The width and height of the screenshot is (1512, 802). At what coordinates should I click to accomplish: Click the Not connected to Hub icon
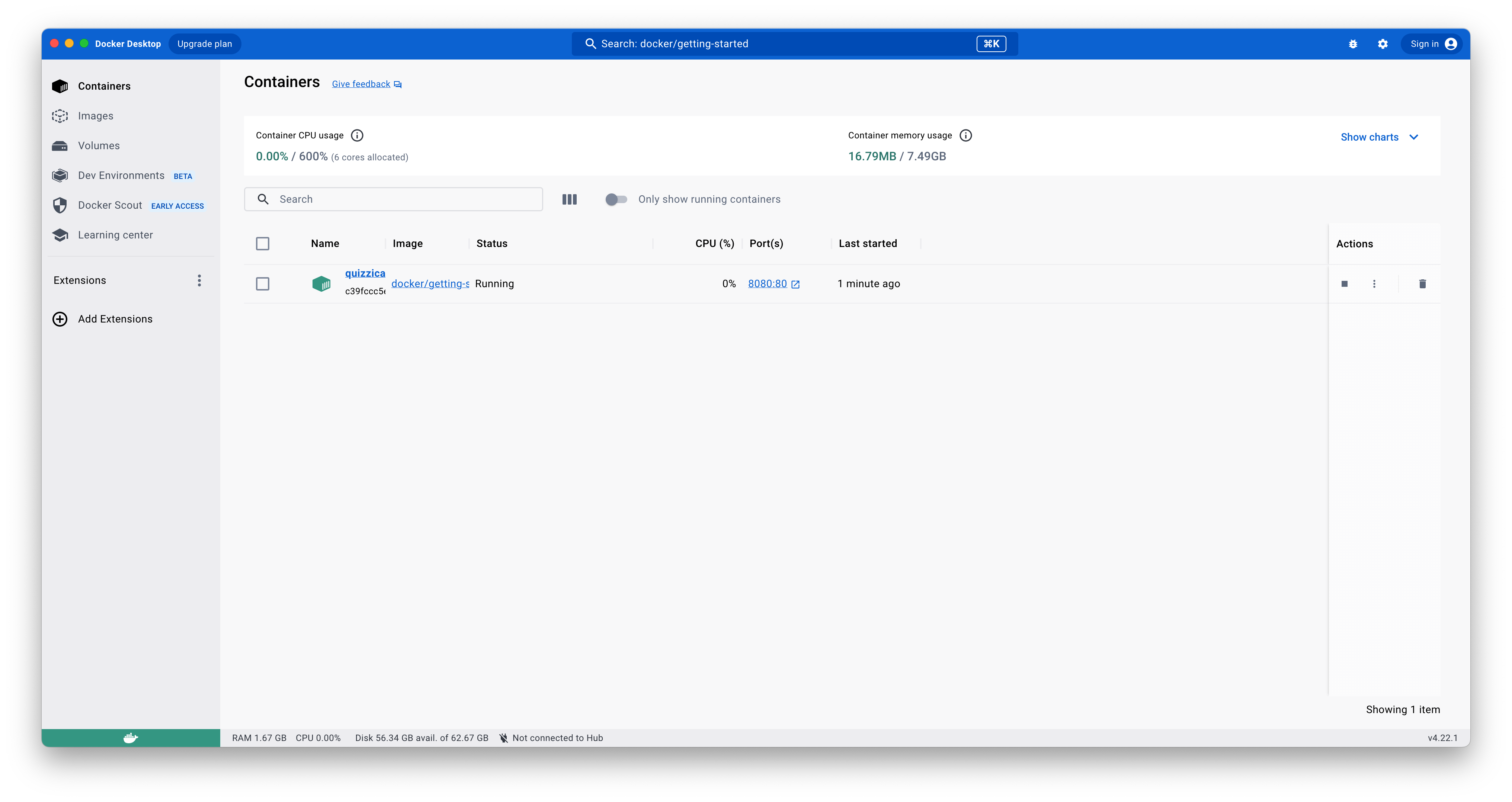pyautogui.click(x=504, y=738)
